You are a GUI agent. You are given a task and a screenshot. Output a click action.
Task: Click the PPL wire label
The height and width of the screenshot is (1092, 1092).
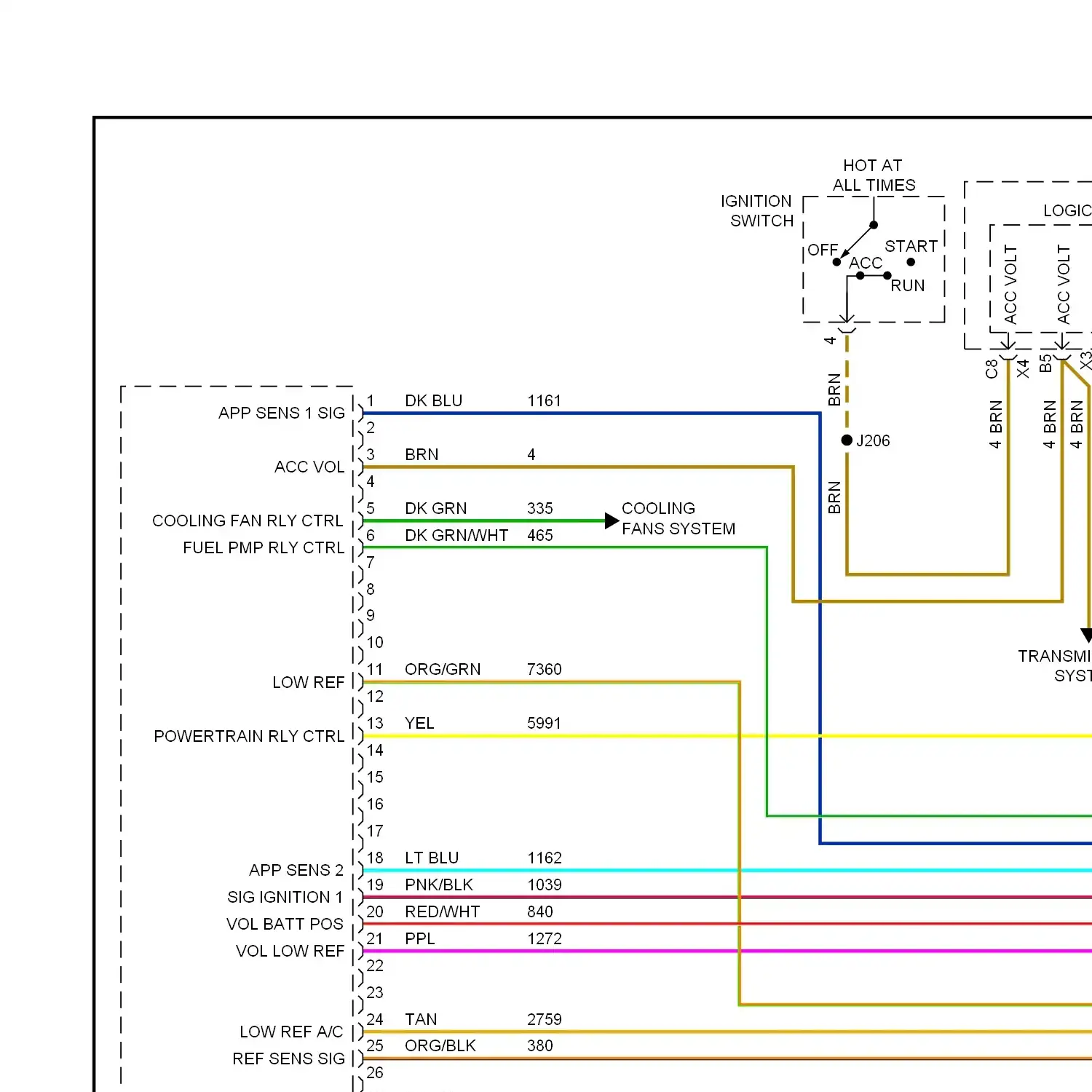click(420, 938)
